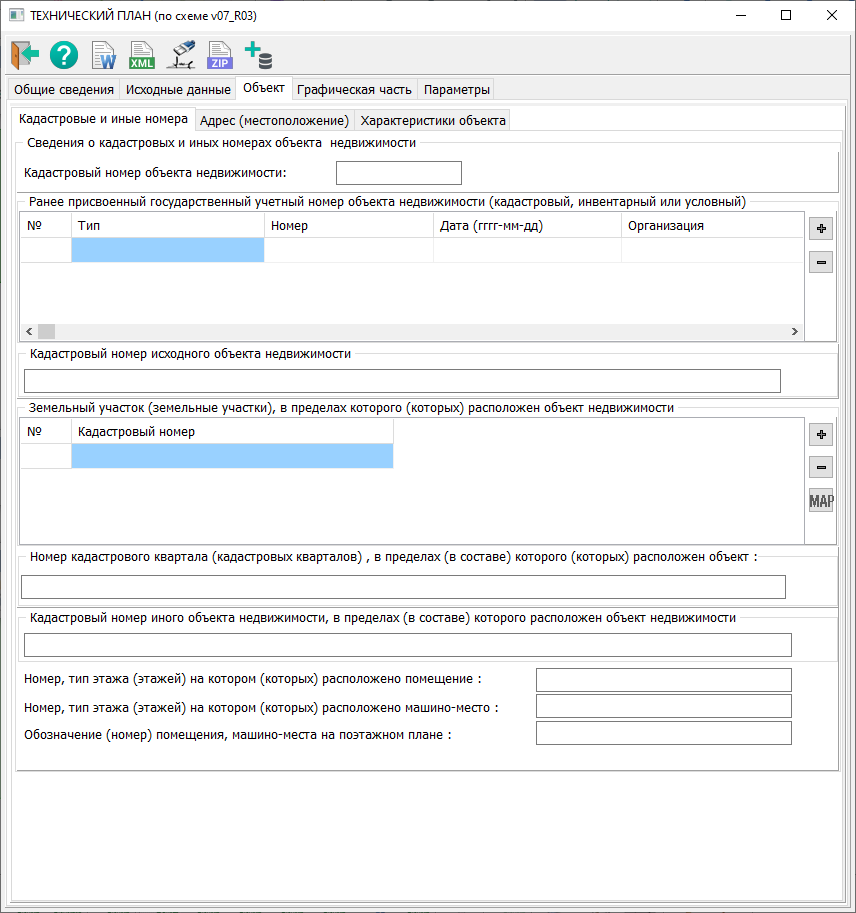Switch to the Общие сведения tab
Image resolution: width=856 pixels, height=913 pixels.
64,90
